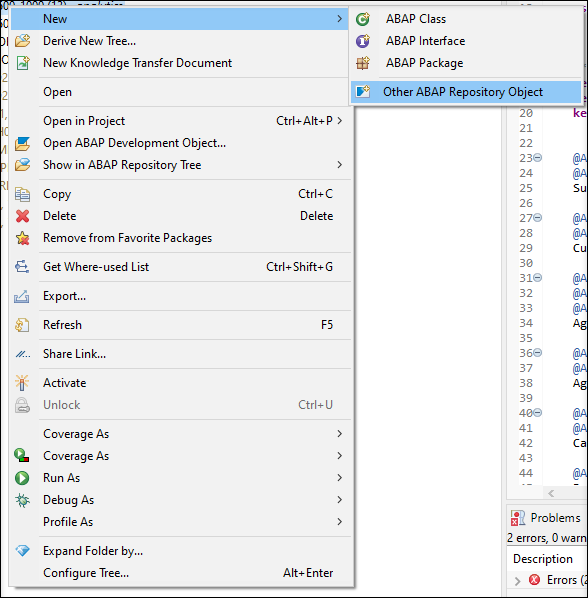Collapse the code fold at line 31
The height and width of the screenshot is (598, 588).
pyautogui.click(x=537, y=278)
